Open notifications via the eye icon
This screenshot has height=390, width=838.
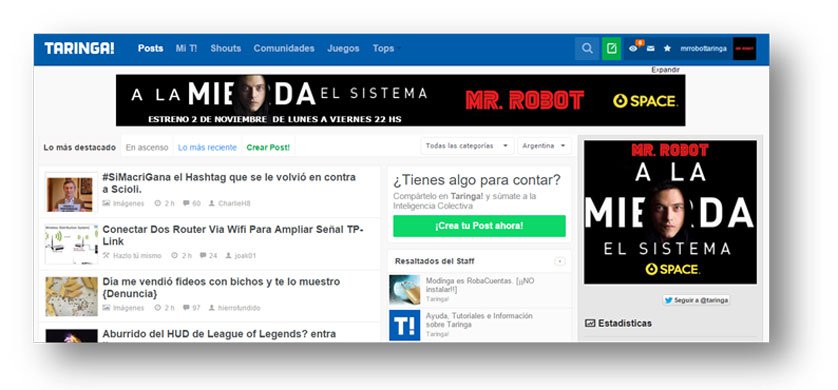(x=633, y=49)
